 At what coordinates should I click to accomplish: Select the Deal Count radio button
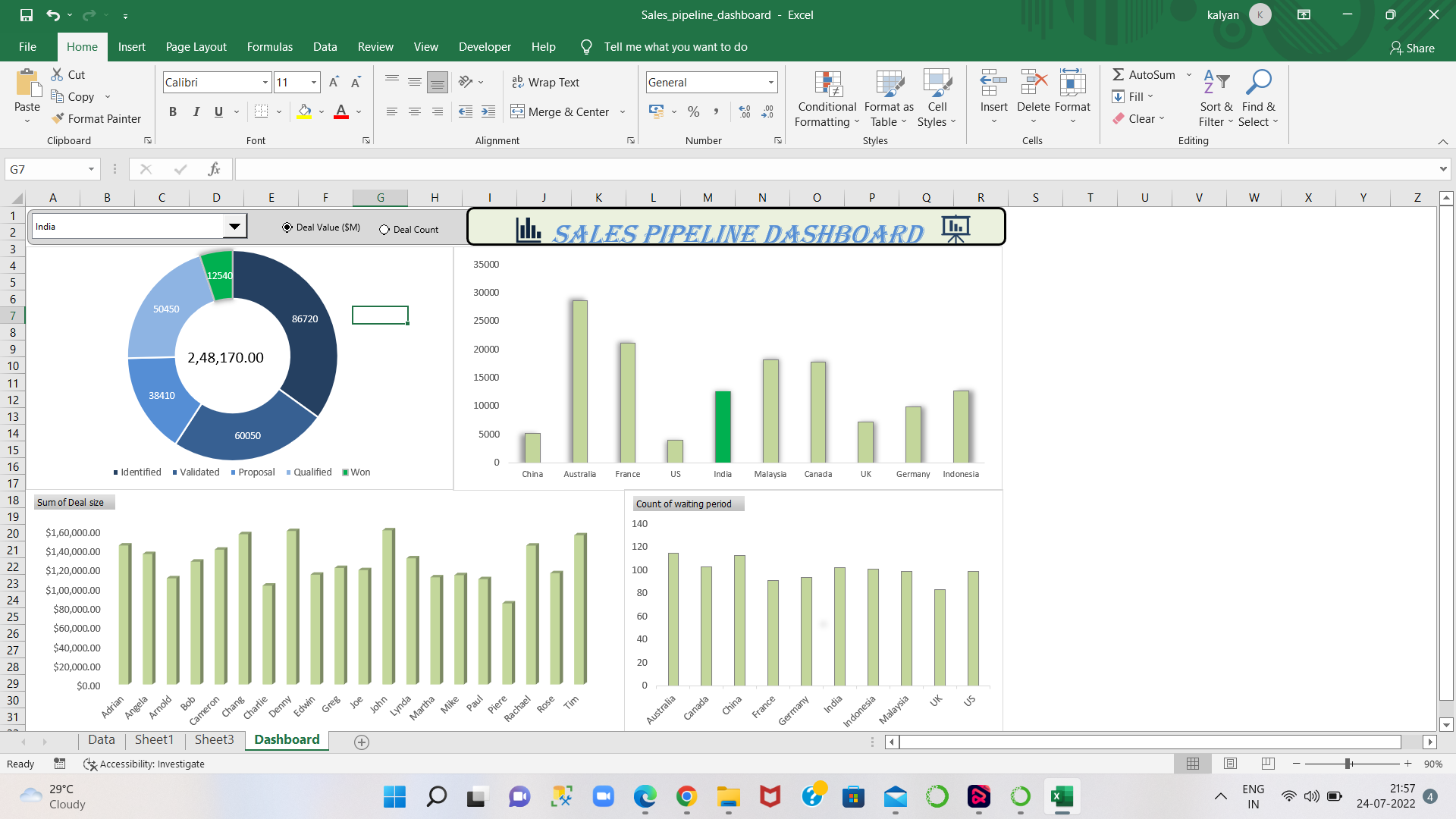[385, 229]
